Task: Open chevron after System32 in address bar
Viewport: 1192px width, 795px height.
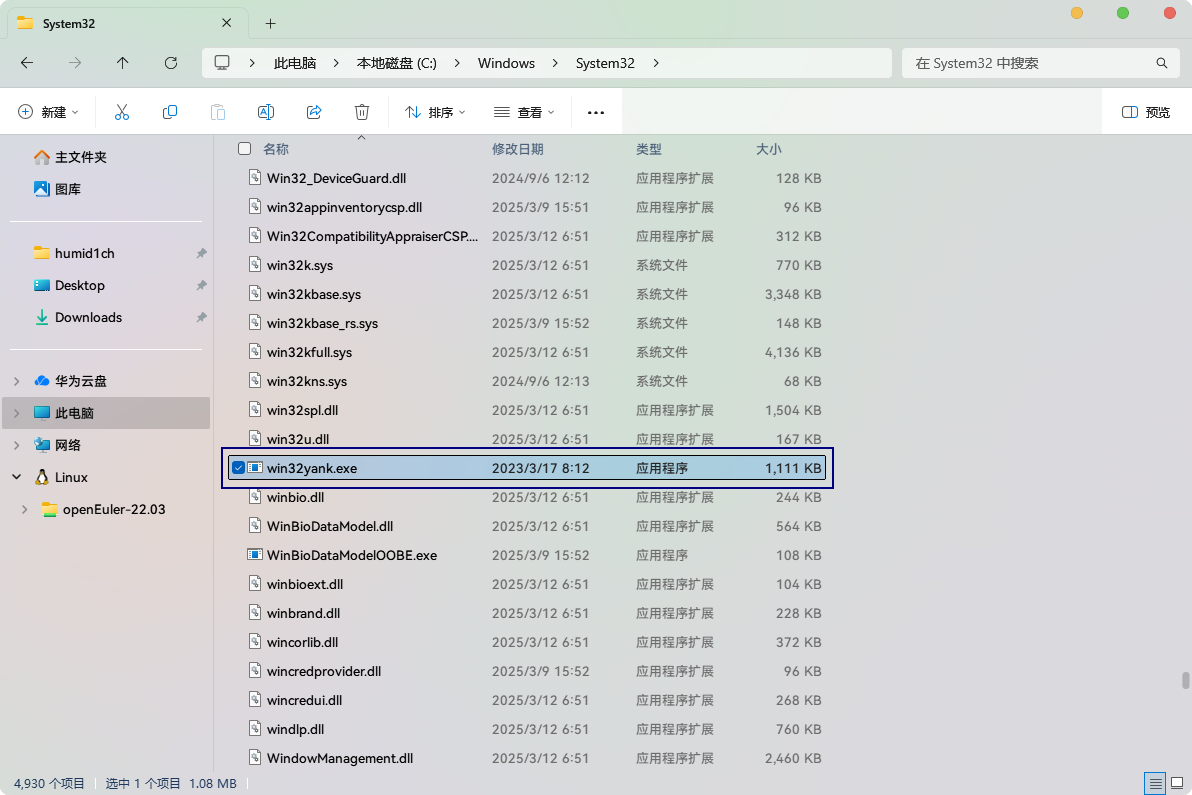Action: pyautogui.click(x=656, y=63)
